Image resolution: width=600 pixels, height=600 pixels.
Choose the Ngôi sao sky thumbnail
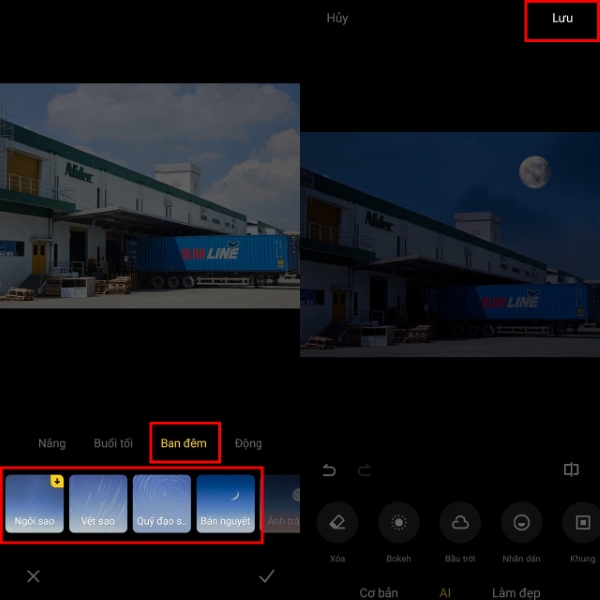pos(35,503)
